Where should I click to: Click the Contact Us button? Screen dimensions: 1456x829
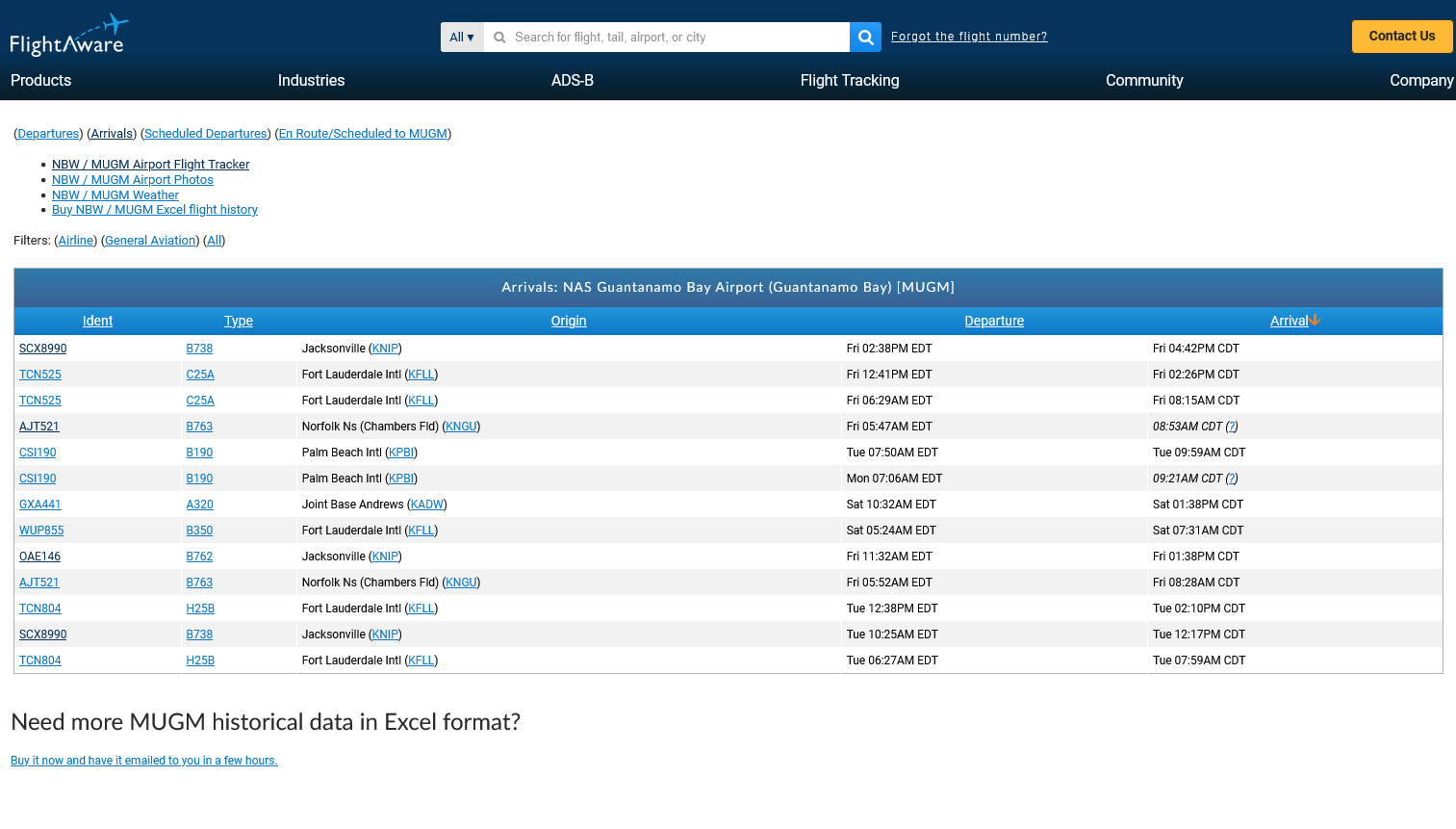pos(1402,37)
